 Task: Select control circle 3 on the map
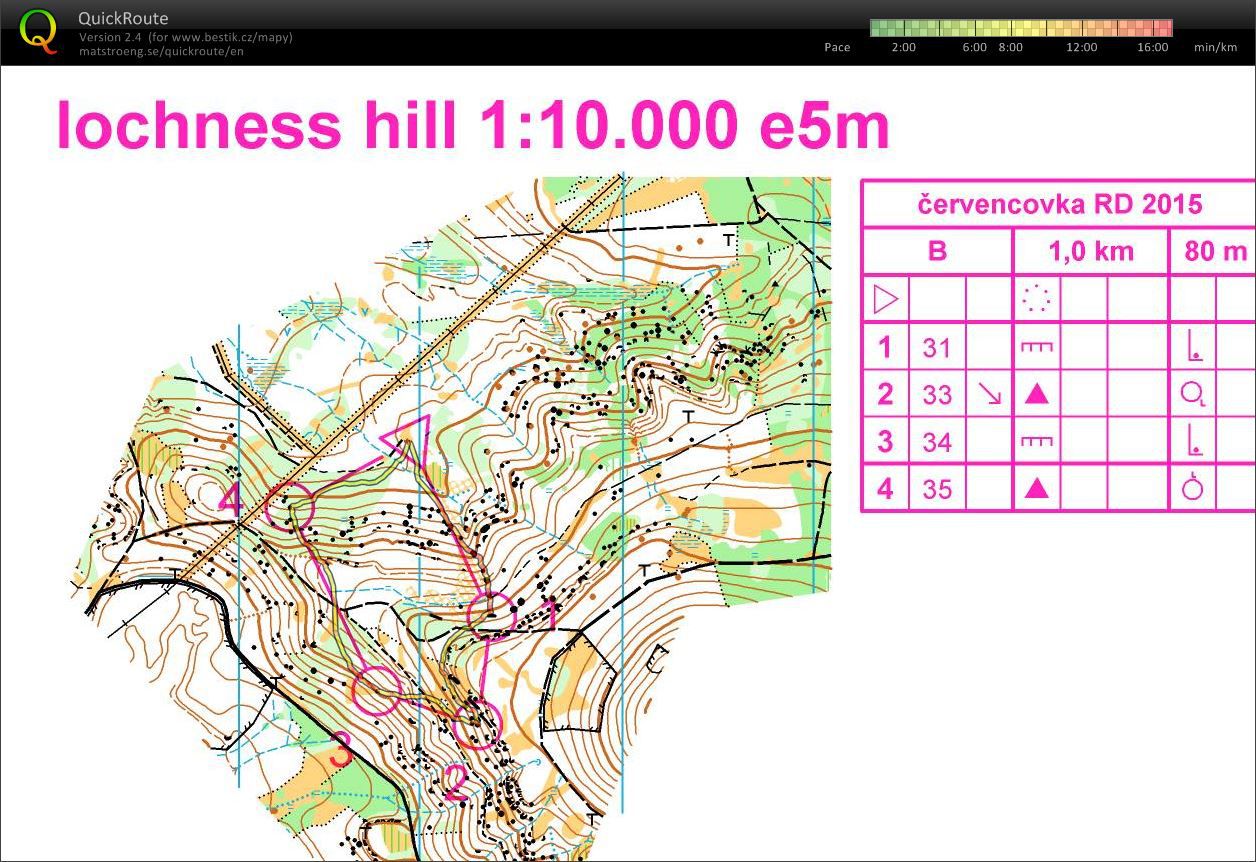click(377, 690)
